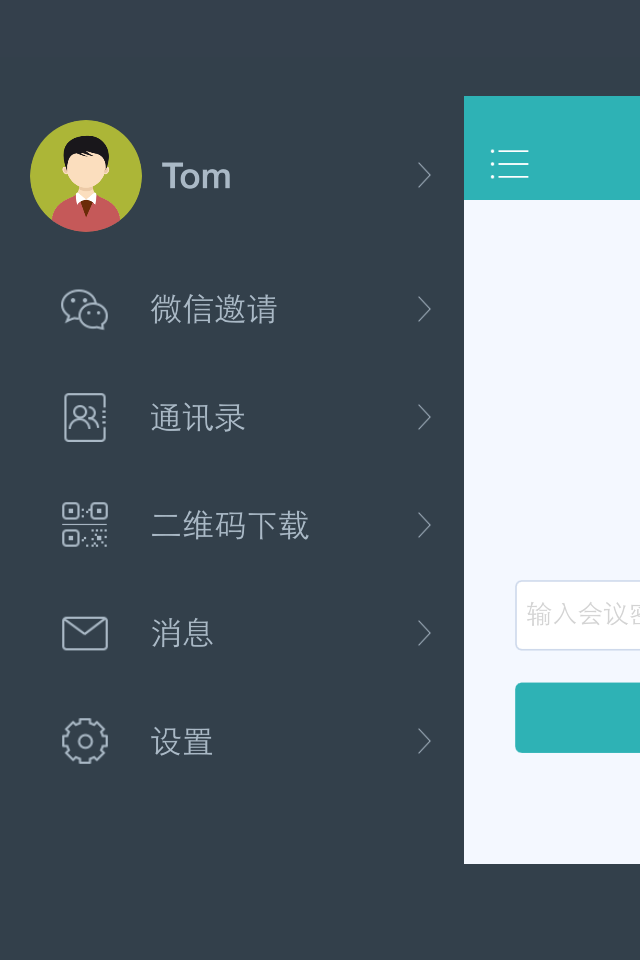Open the settings gear icon

coord(85,741)
